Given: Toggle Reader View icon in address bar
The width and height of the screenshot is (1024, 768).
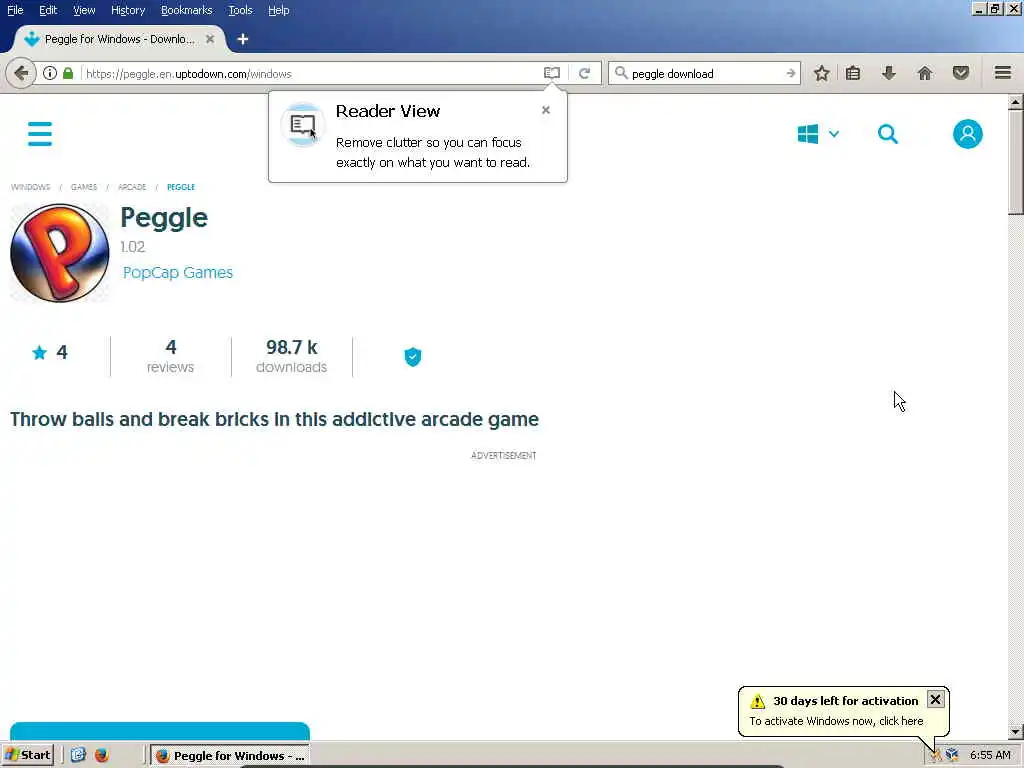Looking at the screenshot, I should pyautogui.click(x=552, y=73).
